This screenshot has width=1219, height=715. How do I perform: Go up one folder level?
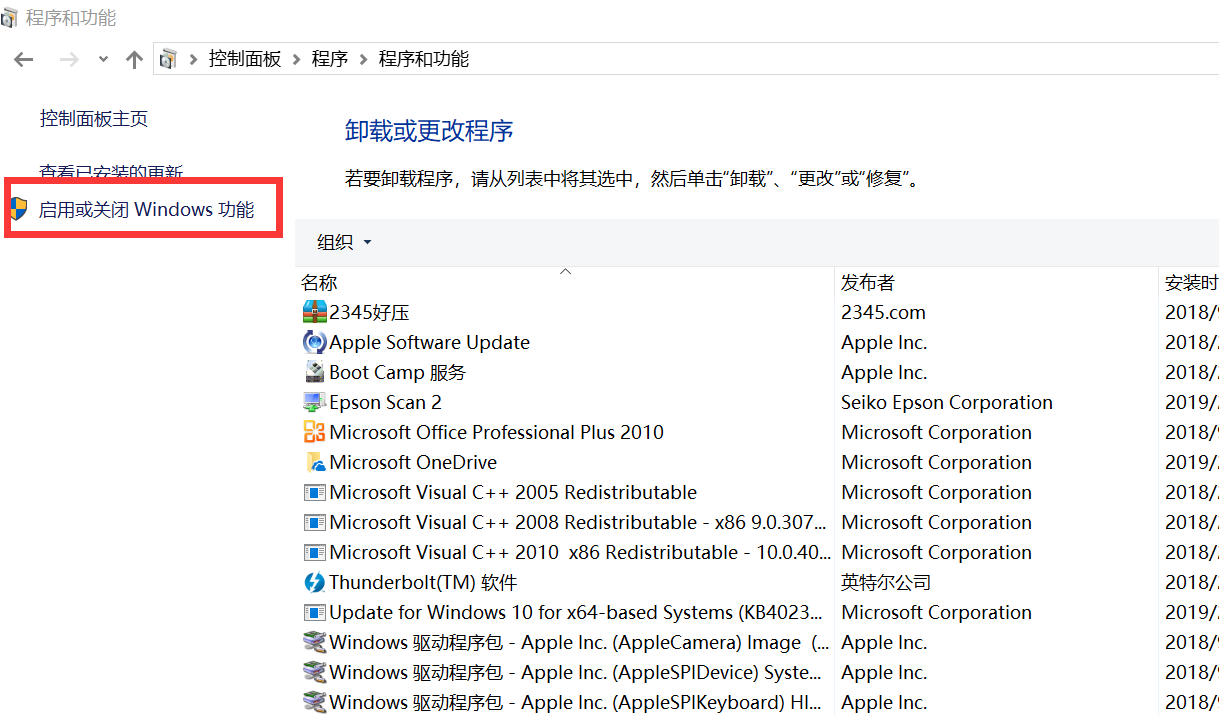pos(134,60)
